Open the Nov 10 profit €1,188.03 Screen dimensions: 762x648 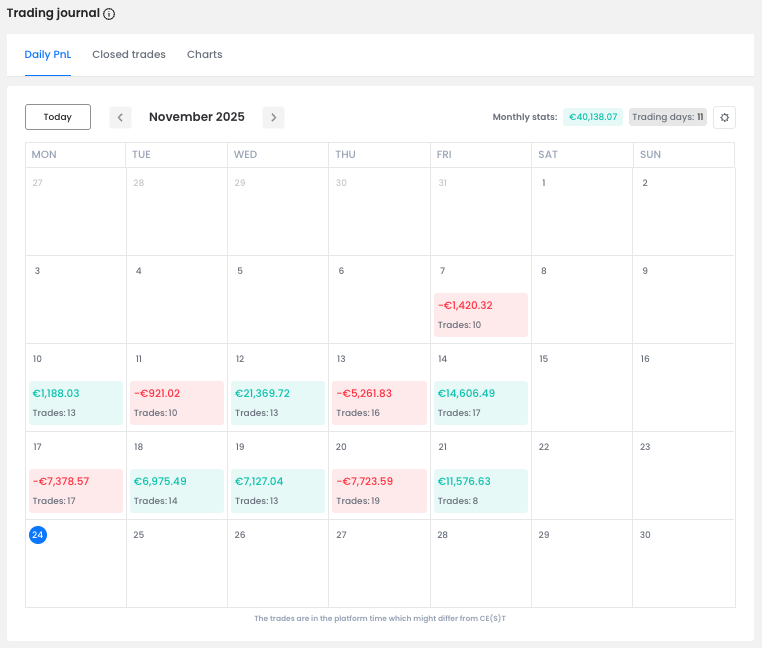point(76,403)
